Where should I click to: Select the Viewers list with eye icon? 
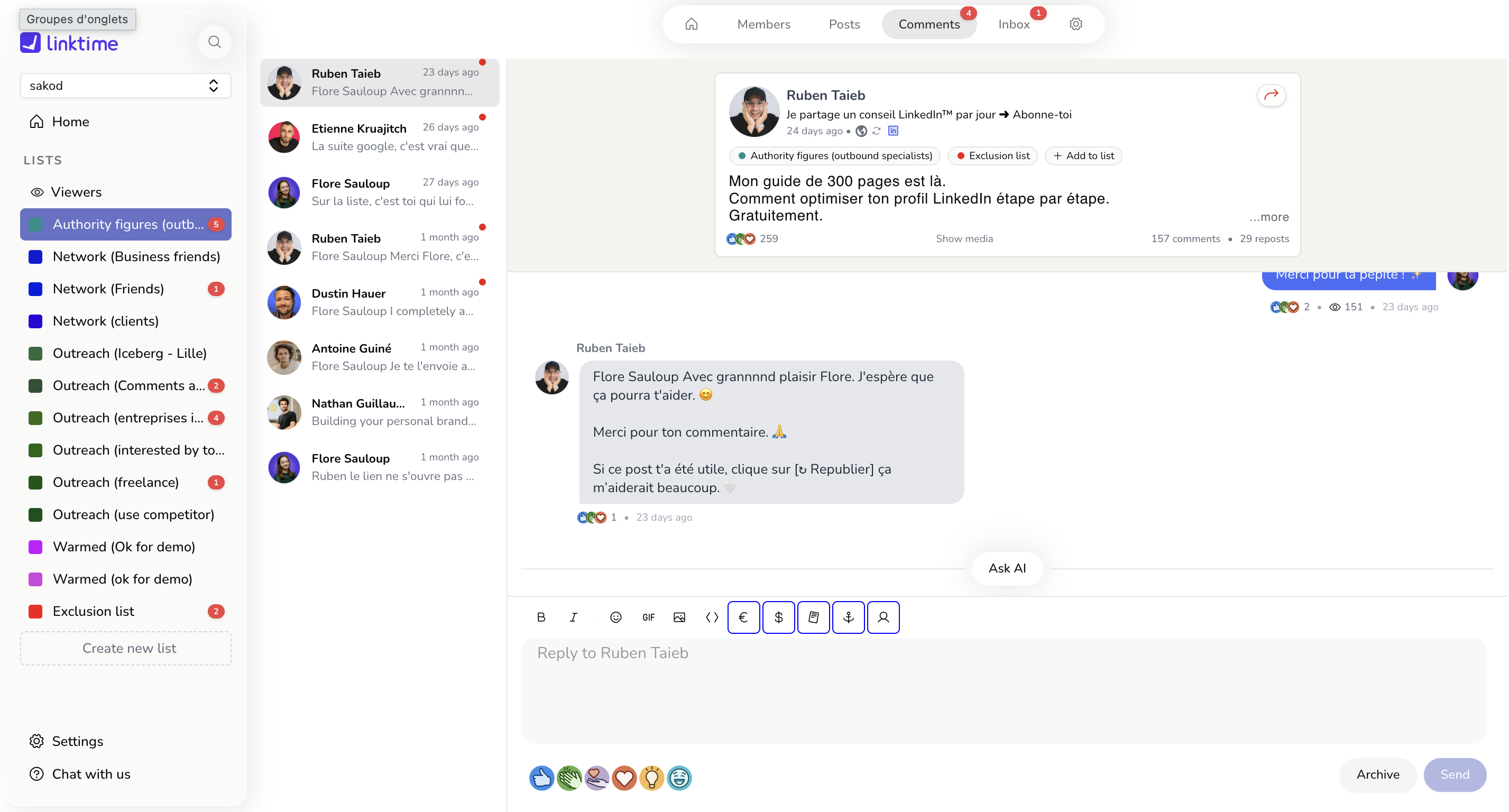coord(76,192)
